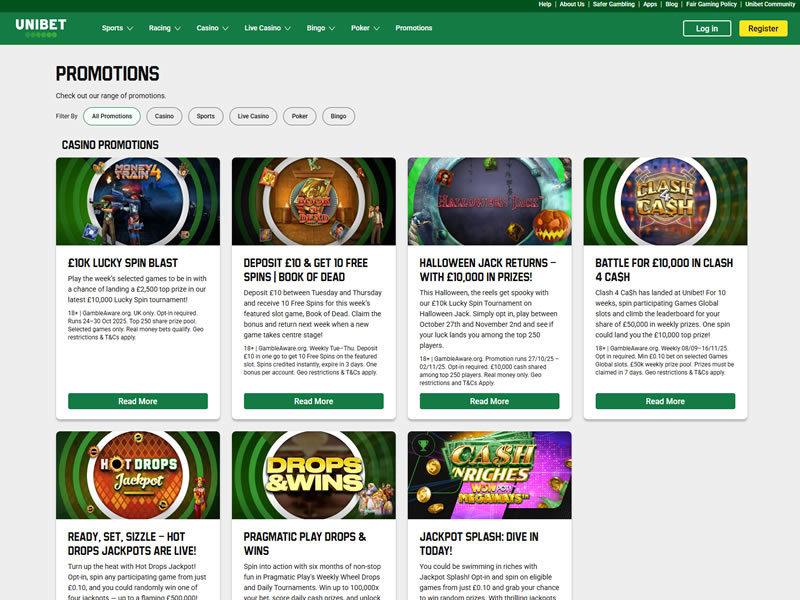Open the Cash 'N Riches banner
The image size is (800, 600).
[489, 475]
